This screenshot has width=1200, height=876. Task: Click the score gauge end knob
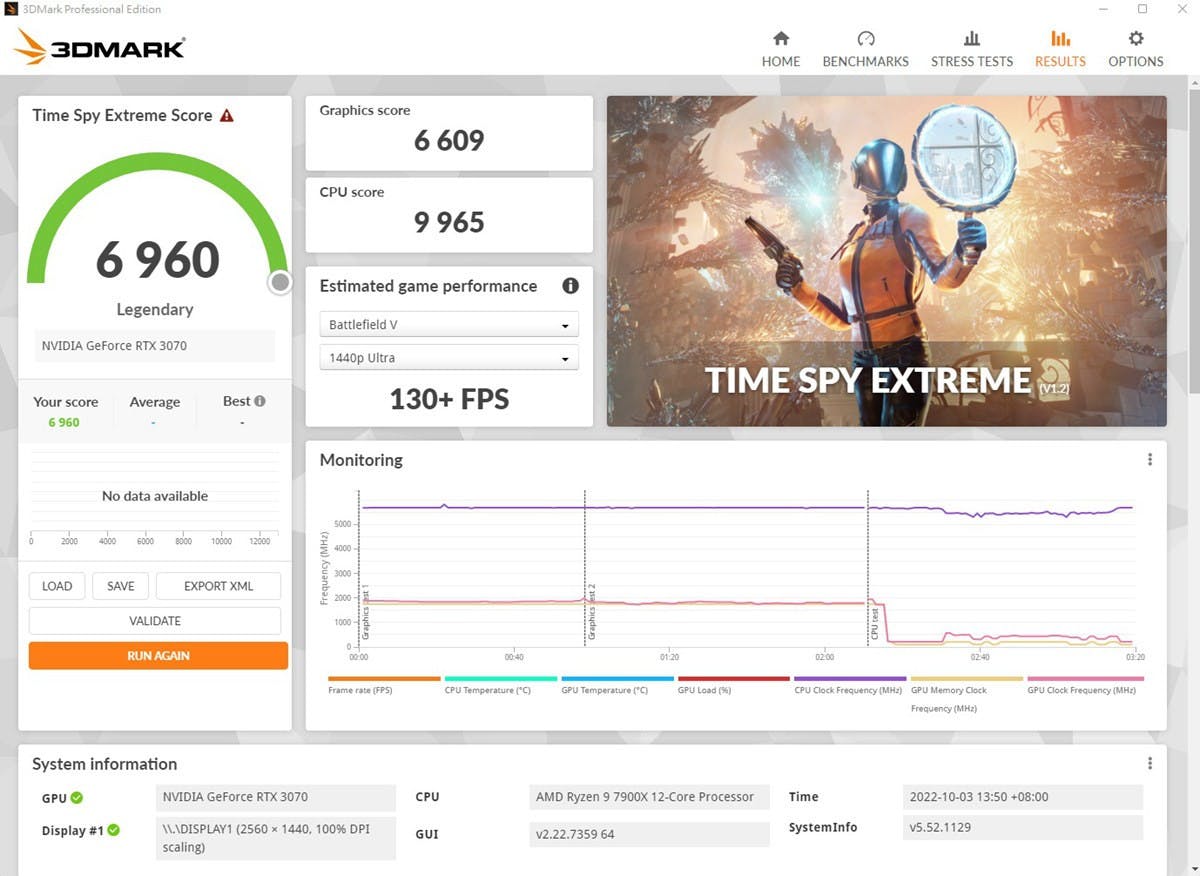coord(280,283)
